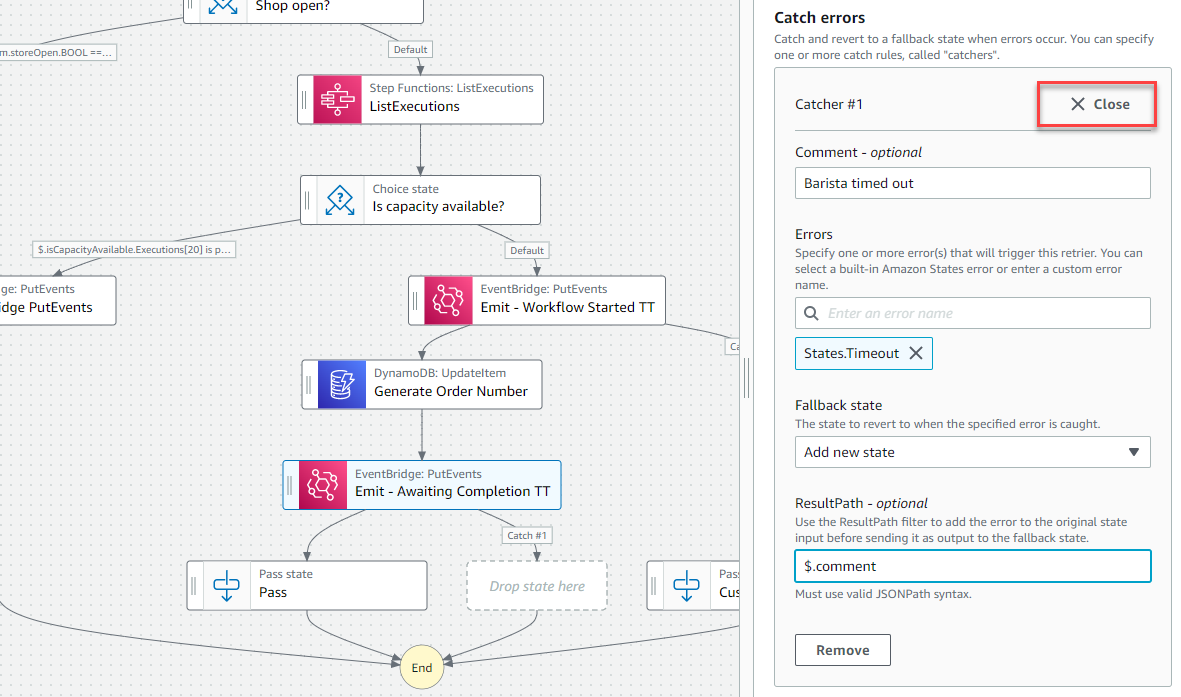Click the panel resize handle beside the canvas
The image size is (1181, 697).
click(746, 378)
